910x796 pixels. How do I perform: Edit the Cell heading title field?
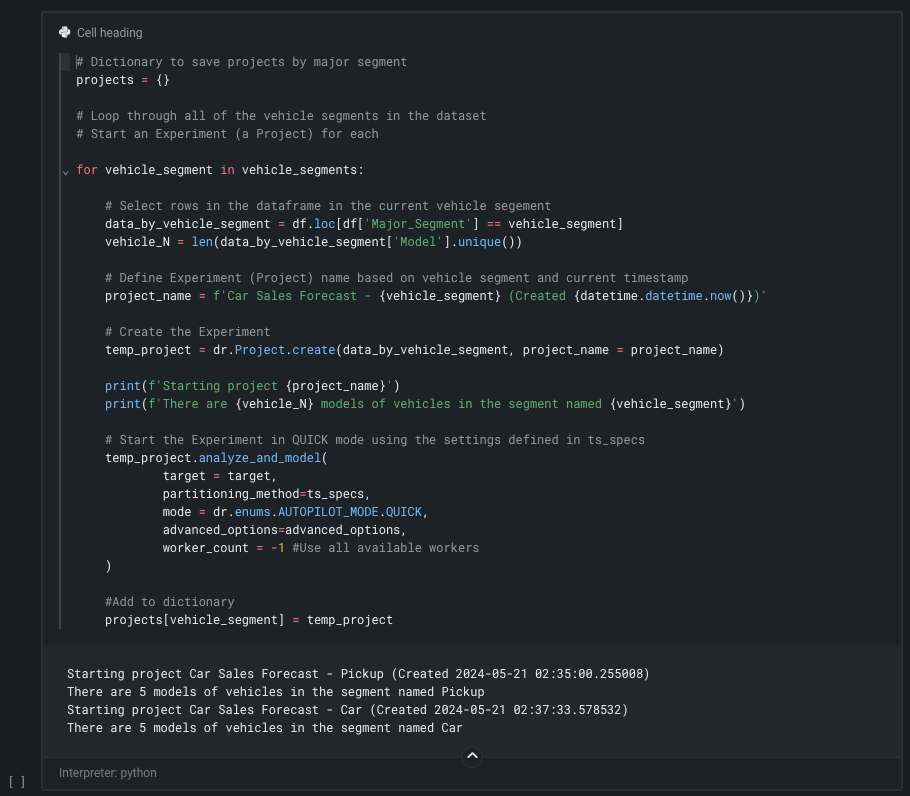pyautogui.click(x=110, y=33)
